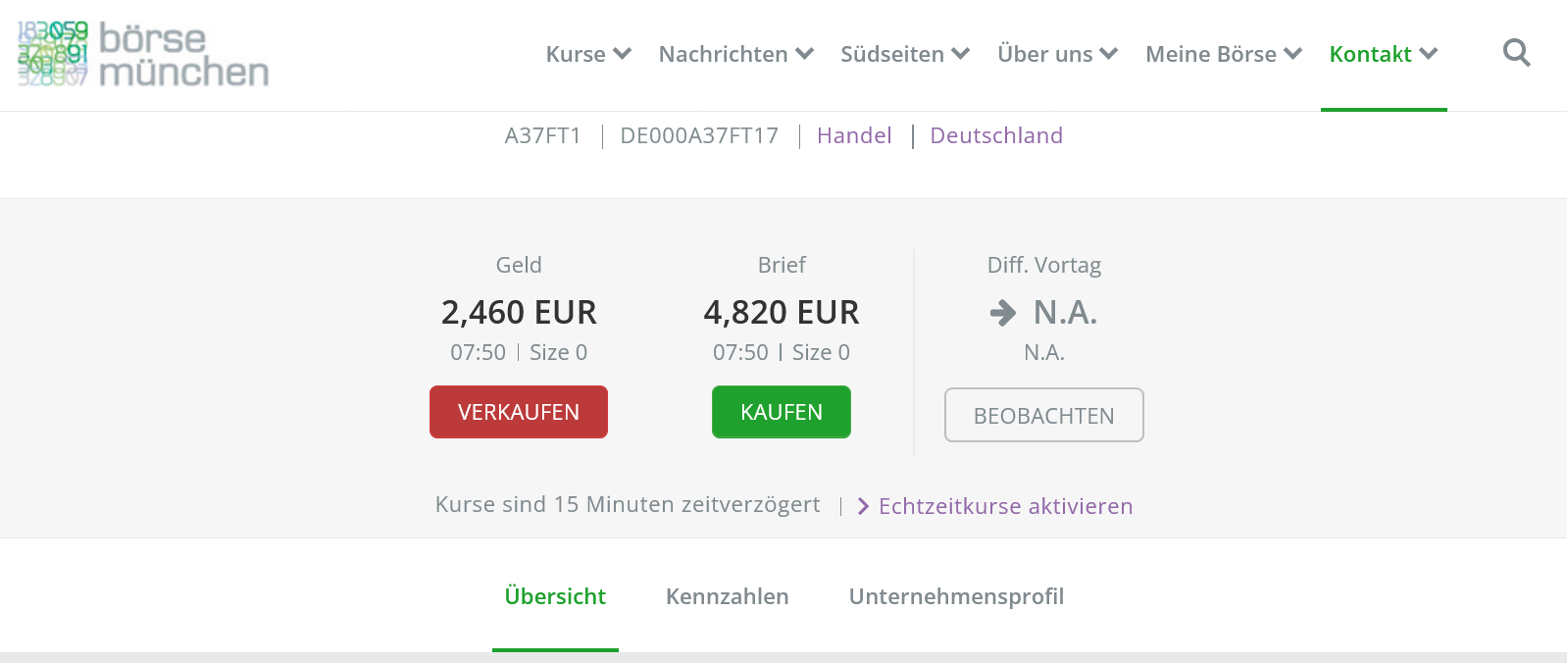Expand the Meine Börse menu

pyautogui.click(x=1223, y=54)
